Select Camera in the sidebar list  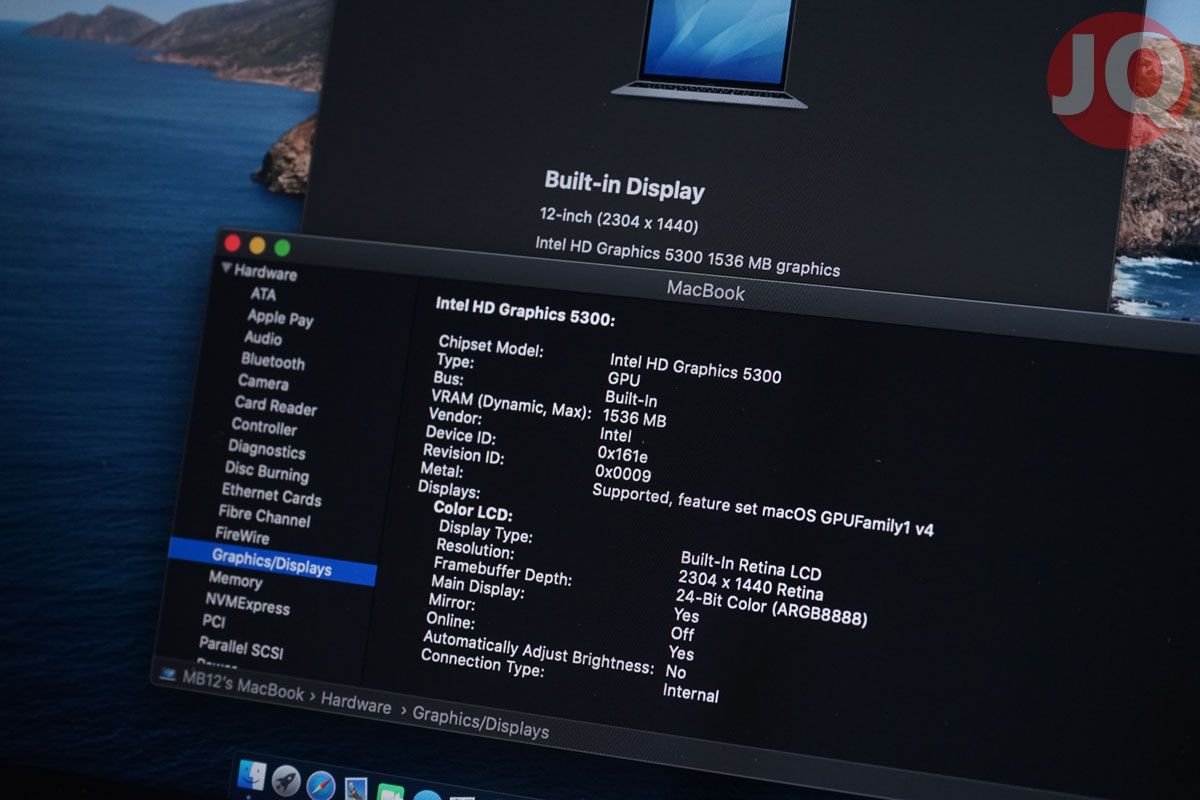click(263, 382)
